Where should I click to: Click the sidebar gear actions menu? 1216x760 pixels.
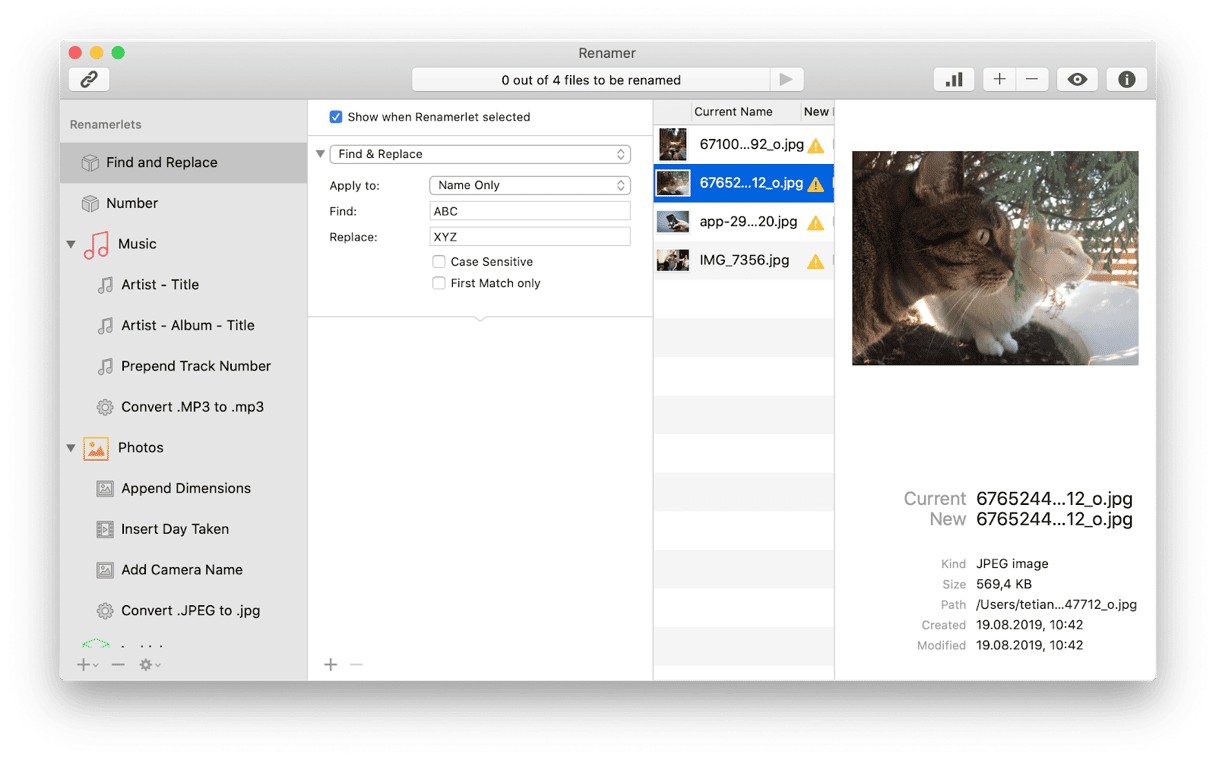click(x=150, y=665)
